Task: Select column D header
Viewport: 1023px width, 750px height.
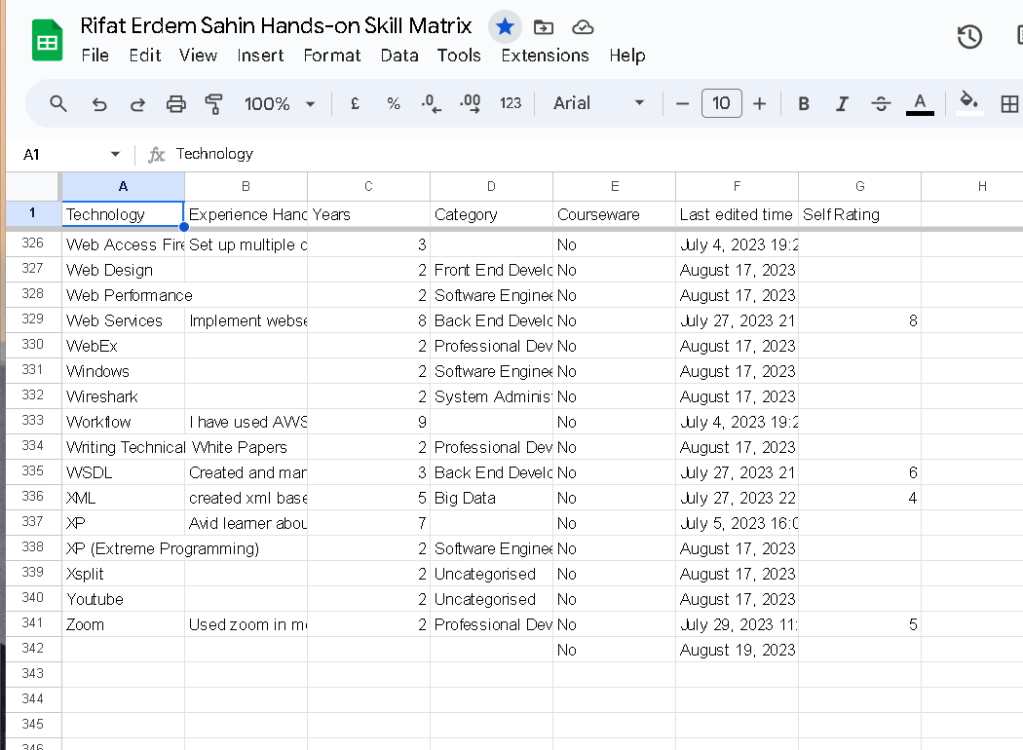Action: point(491,187)
